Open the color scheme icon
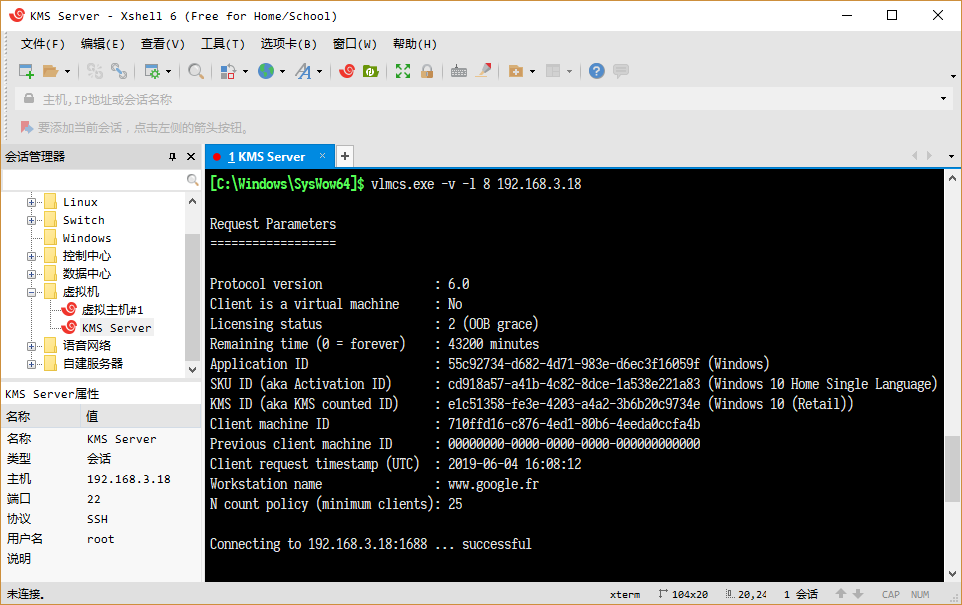 pos(228,71)
